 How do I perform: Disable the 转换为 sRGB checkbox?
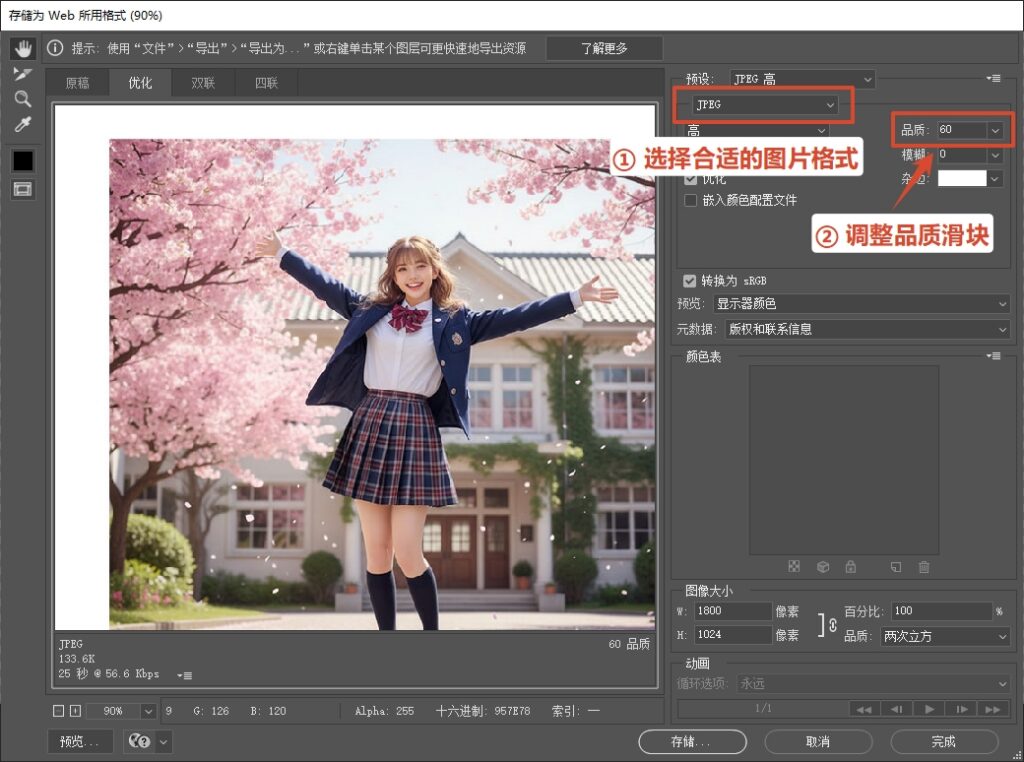click(x=689, y=281)
